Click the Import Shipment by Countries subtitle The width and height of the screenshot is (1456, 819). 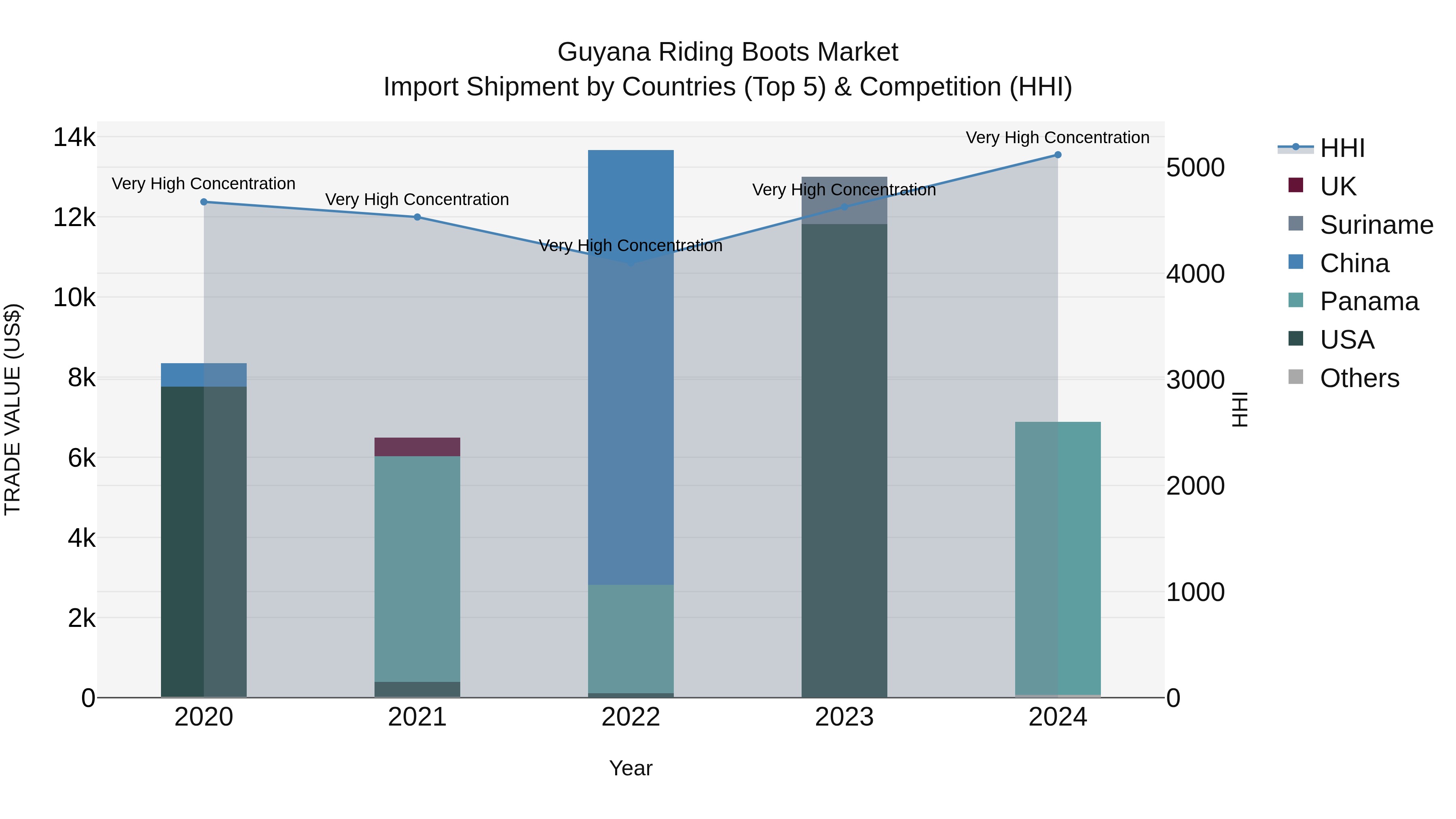coord(728,87)
